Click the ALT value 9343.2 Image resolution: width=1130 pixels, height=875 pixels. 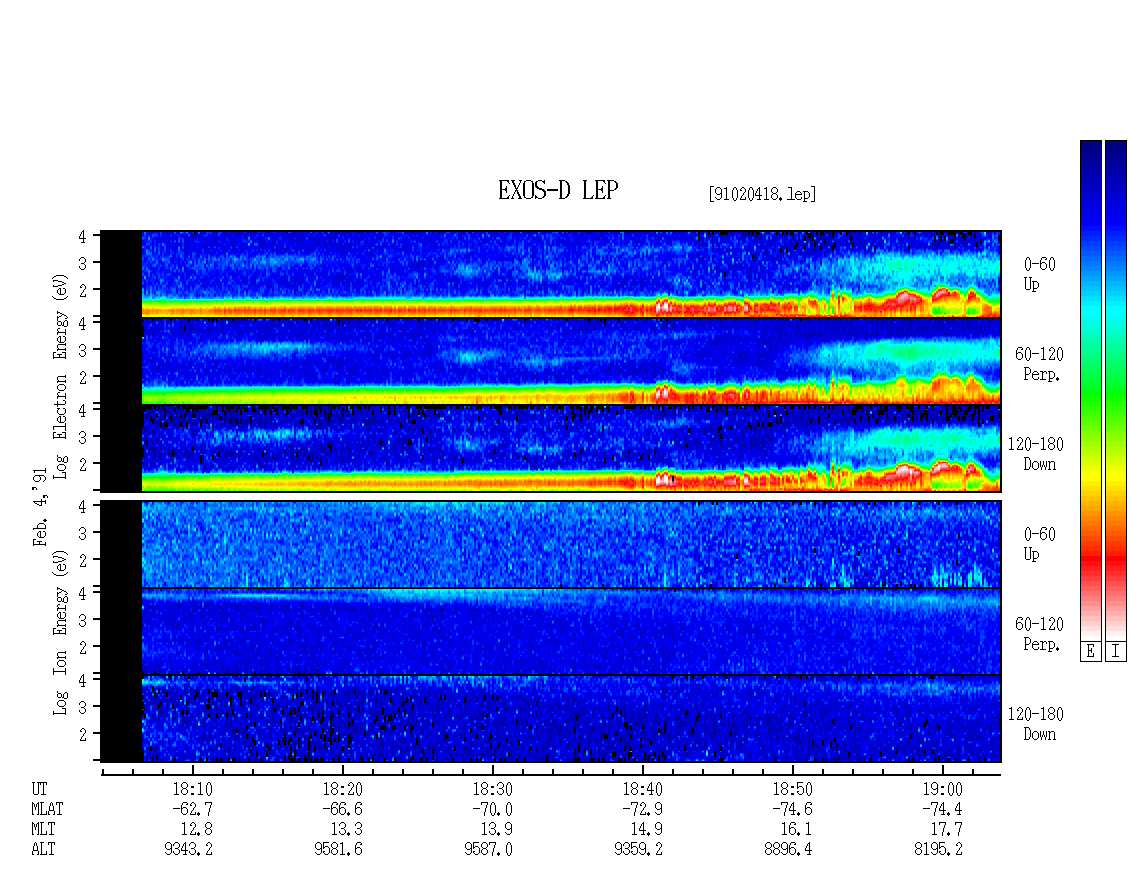click(189, 849)
